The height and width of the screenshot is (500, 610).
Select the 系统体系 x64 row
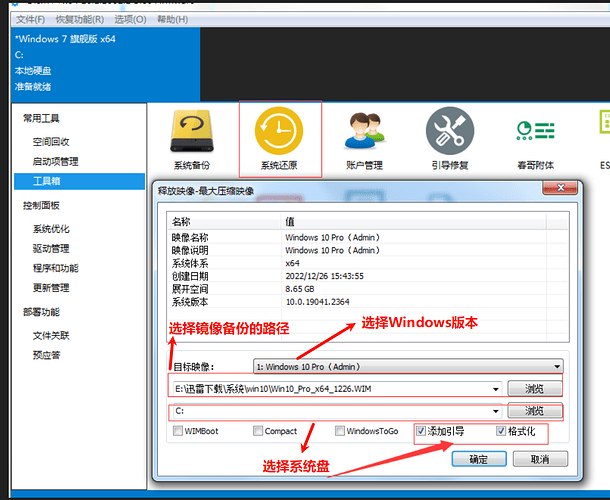(x=368, y=263)
